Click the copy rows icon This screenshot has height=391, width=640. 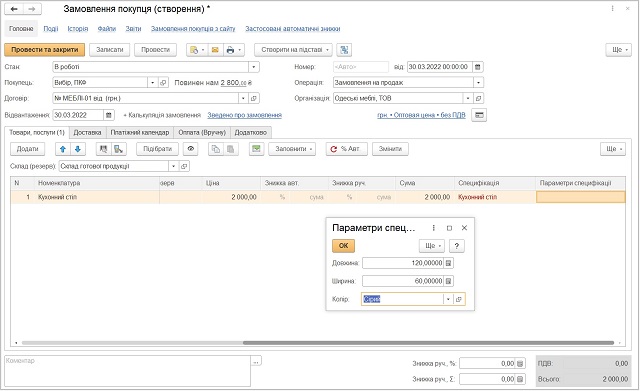[216, 149]
